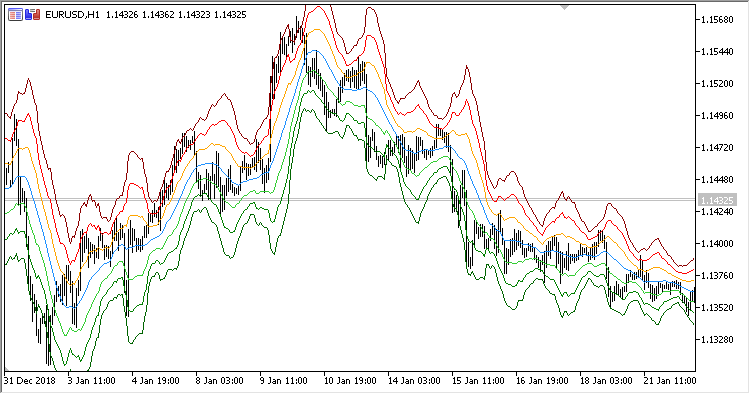This screenshot has width=750, height=394.
Task: Click the 15 Jan 11:00 time label
Action: 478,381
